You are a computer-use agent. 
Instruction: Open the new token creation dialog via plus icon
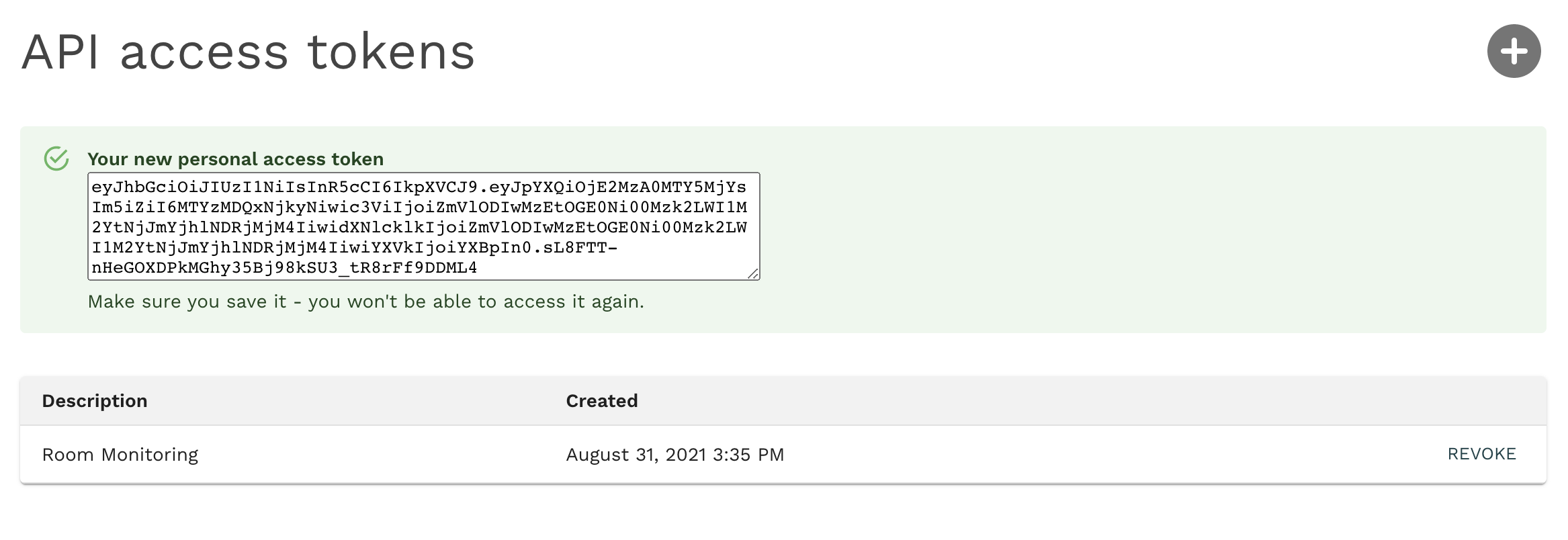coord(1514,50)
